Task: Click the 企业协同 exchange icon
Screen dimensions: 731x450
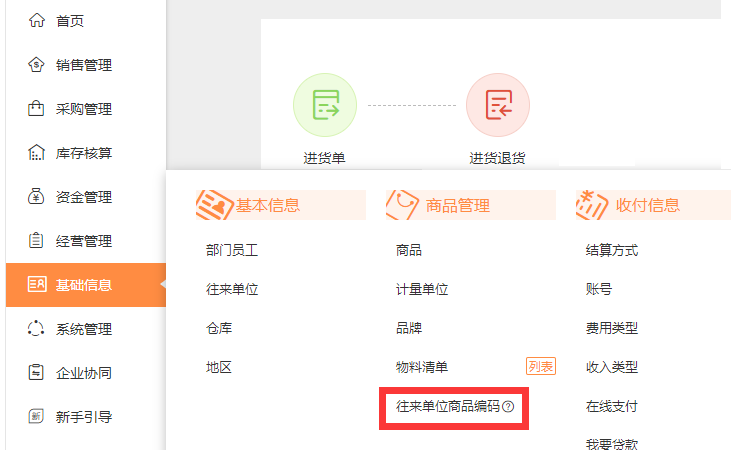Action: [36, 373]
